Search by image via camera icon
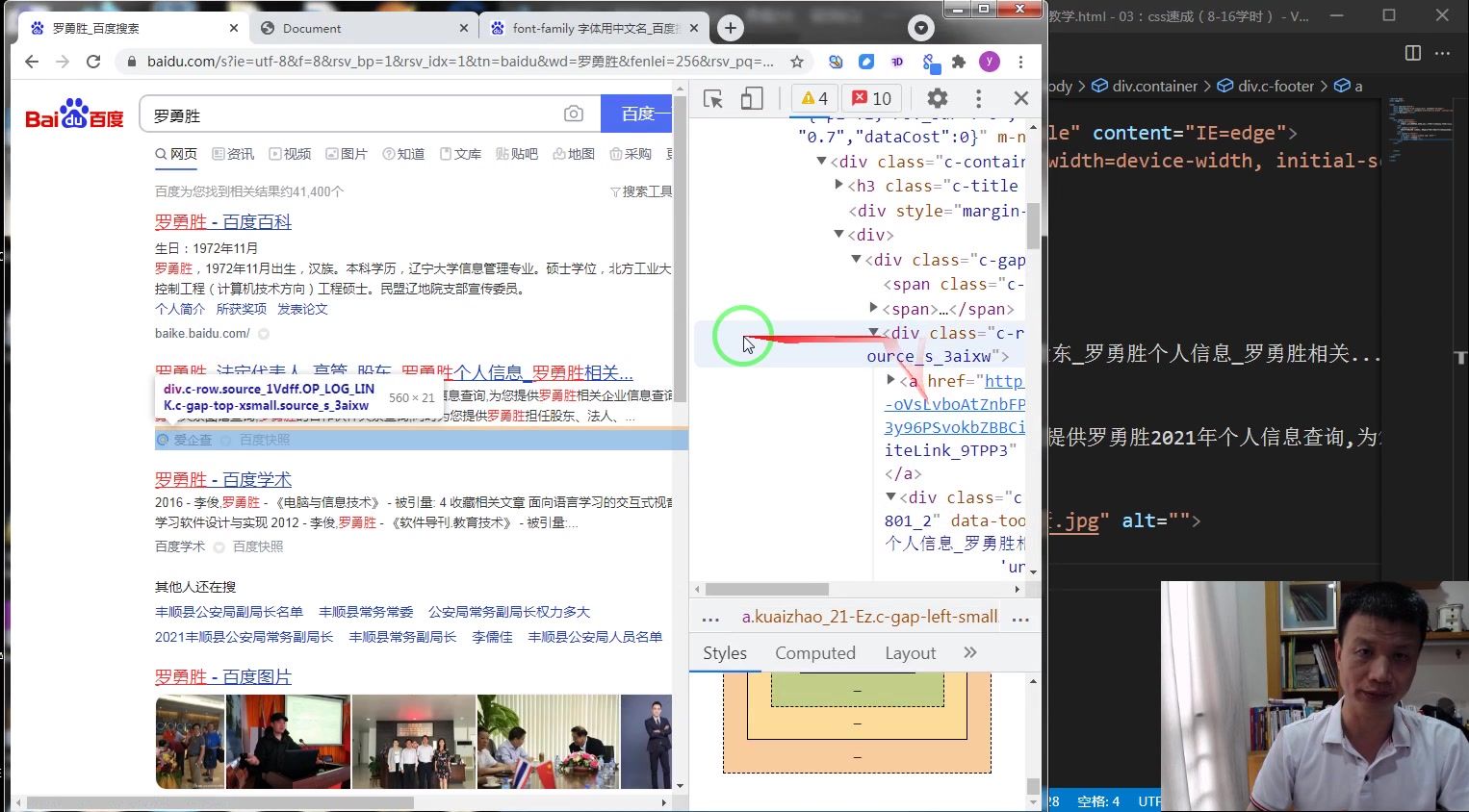Viewport: 1469px width, 812px height. tap(574, 114)
